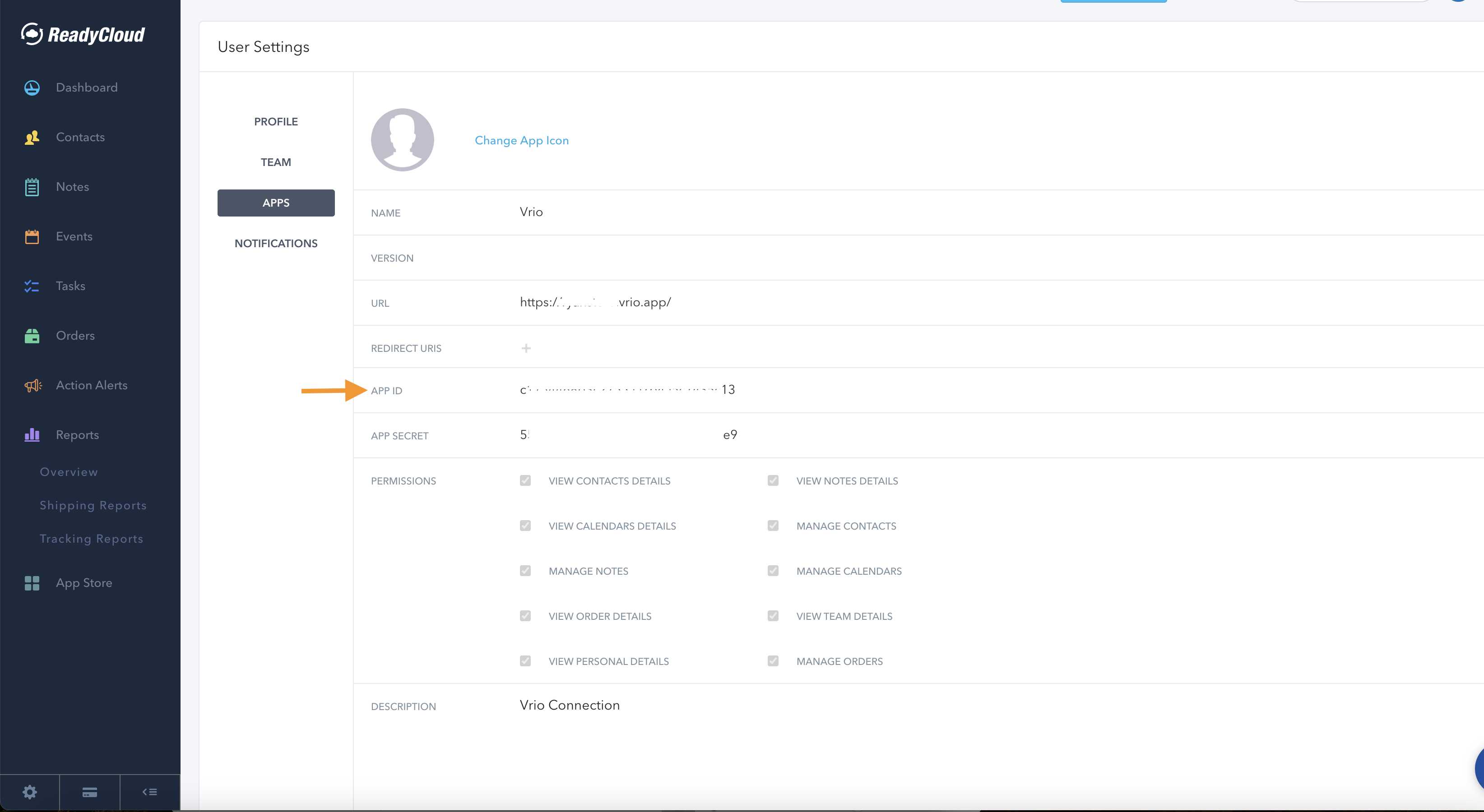Click the User Settings heading
Image resolution: width=1484 pixels, height=812 pixels.
coord(263,47)
